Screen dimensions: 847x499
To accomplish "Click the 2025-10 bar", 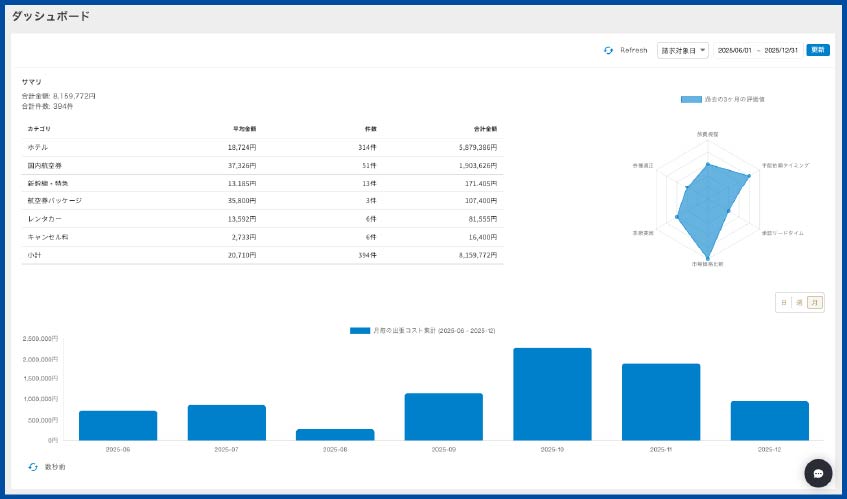I will [x=552, y=394].
